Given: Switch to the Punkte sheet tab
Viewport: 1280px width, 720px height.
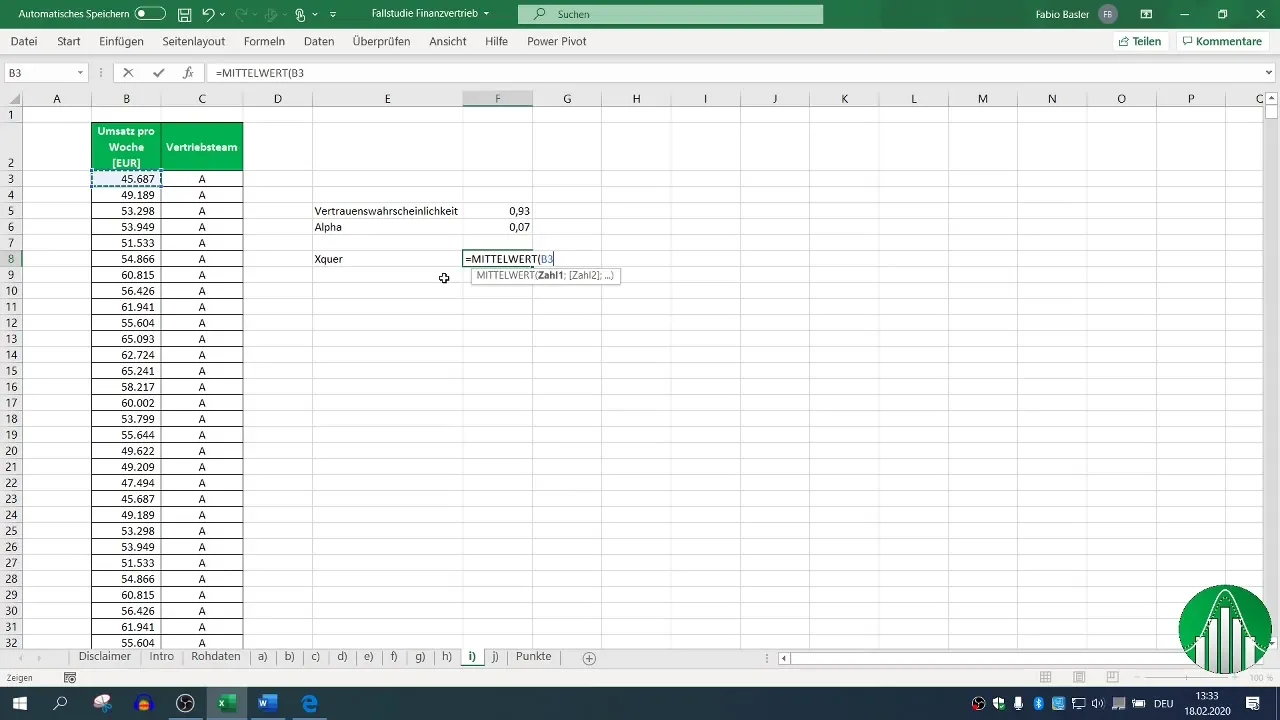Looking at the screenshot, I should (x=534, y=657).
